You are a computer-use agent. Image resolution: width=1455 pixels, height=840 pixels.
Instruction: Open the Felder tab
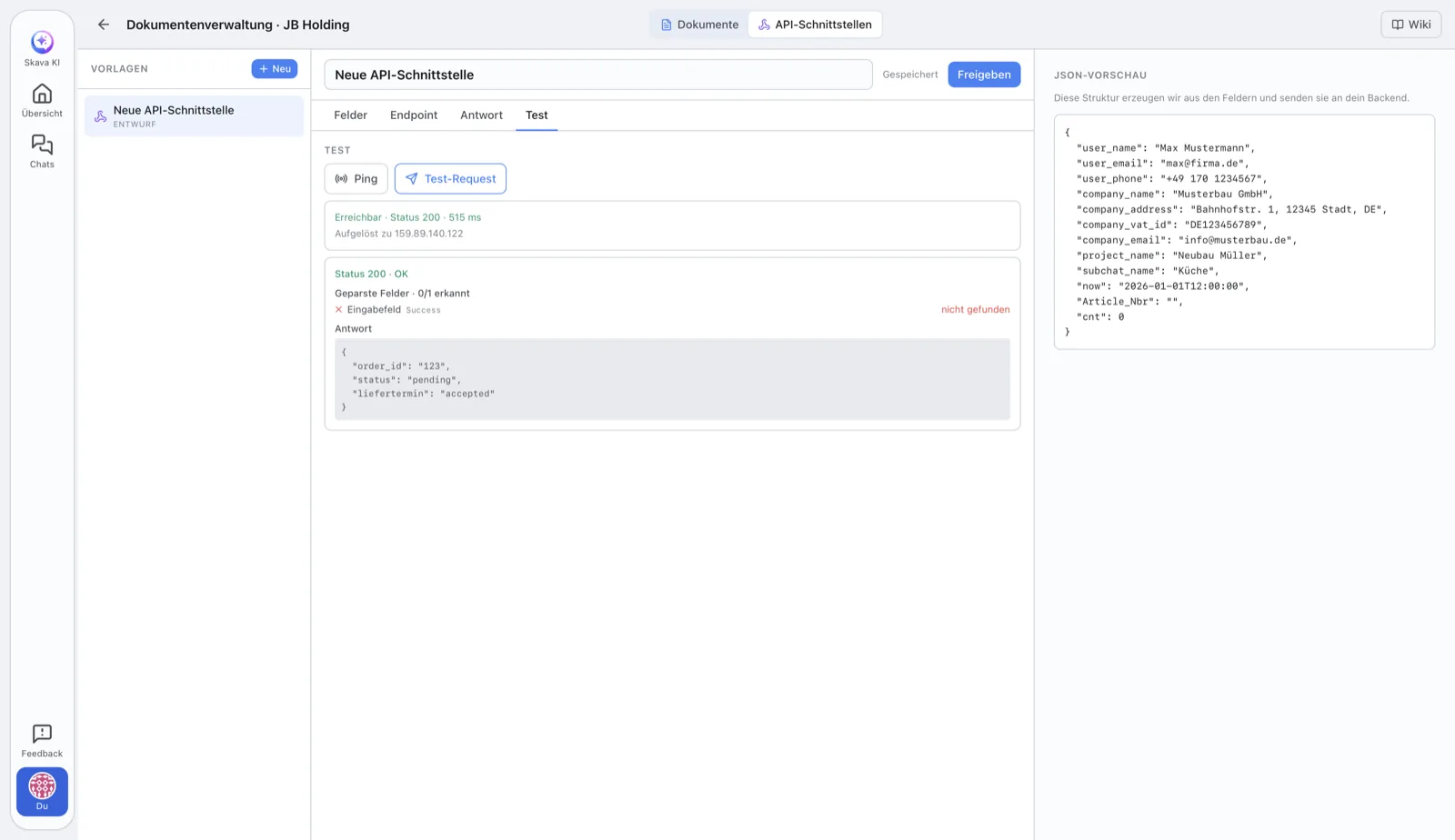[x=350, y=115]
